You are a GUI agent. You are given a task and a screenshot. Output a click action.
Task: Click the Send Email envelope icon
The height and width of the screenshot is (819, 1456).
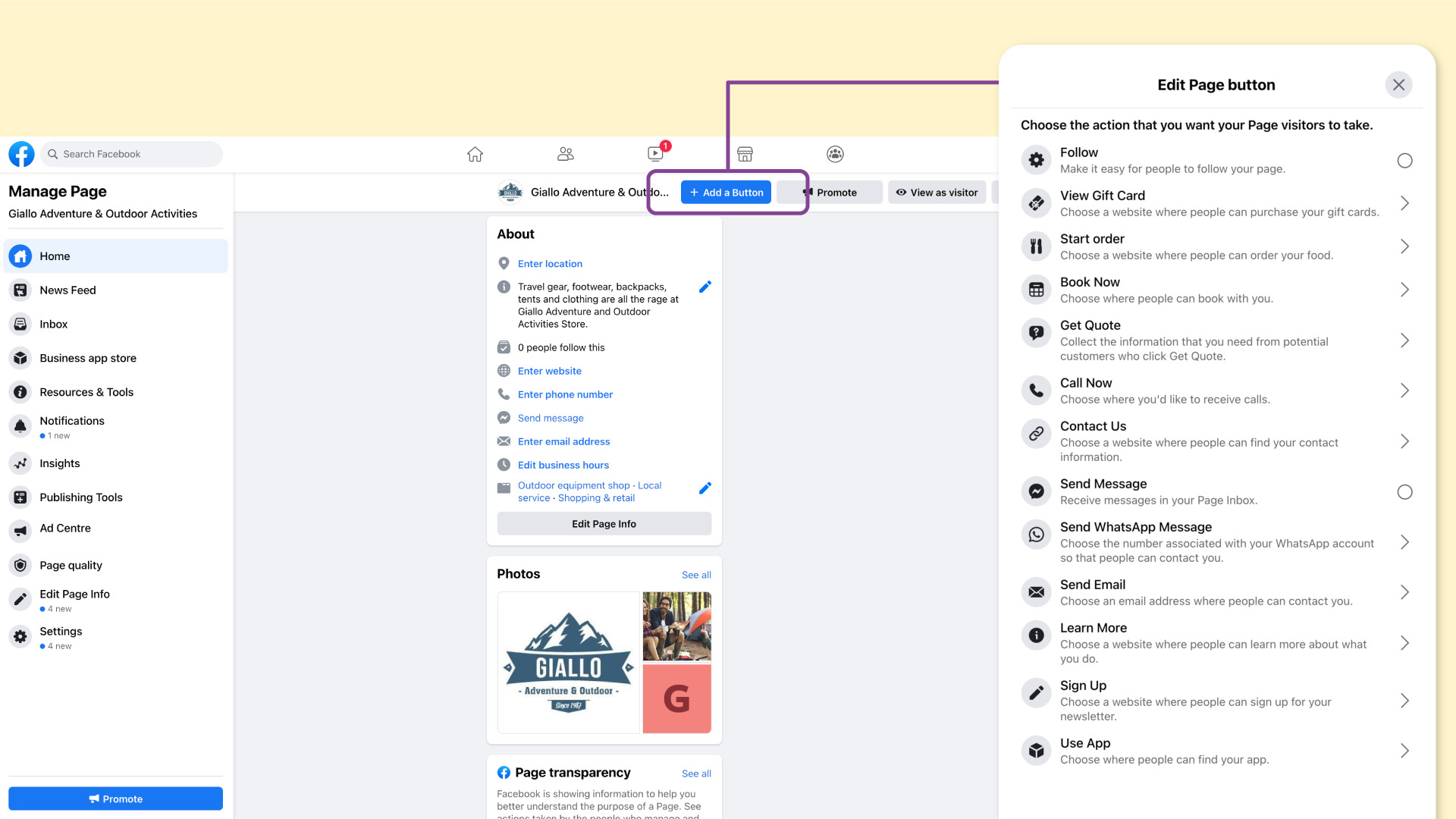(1036, 592)
